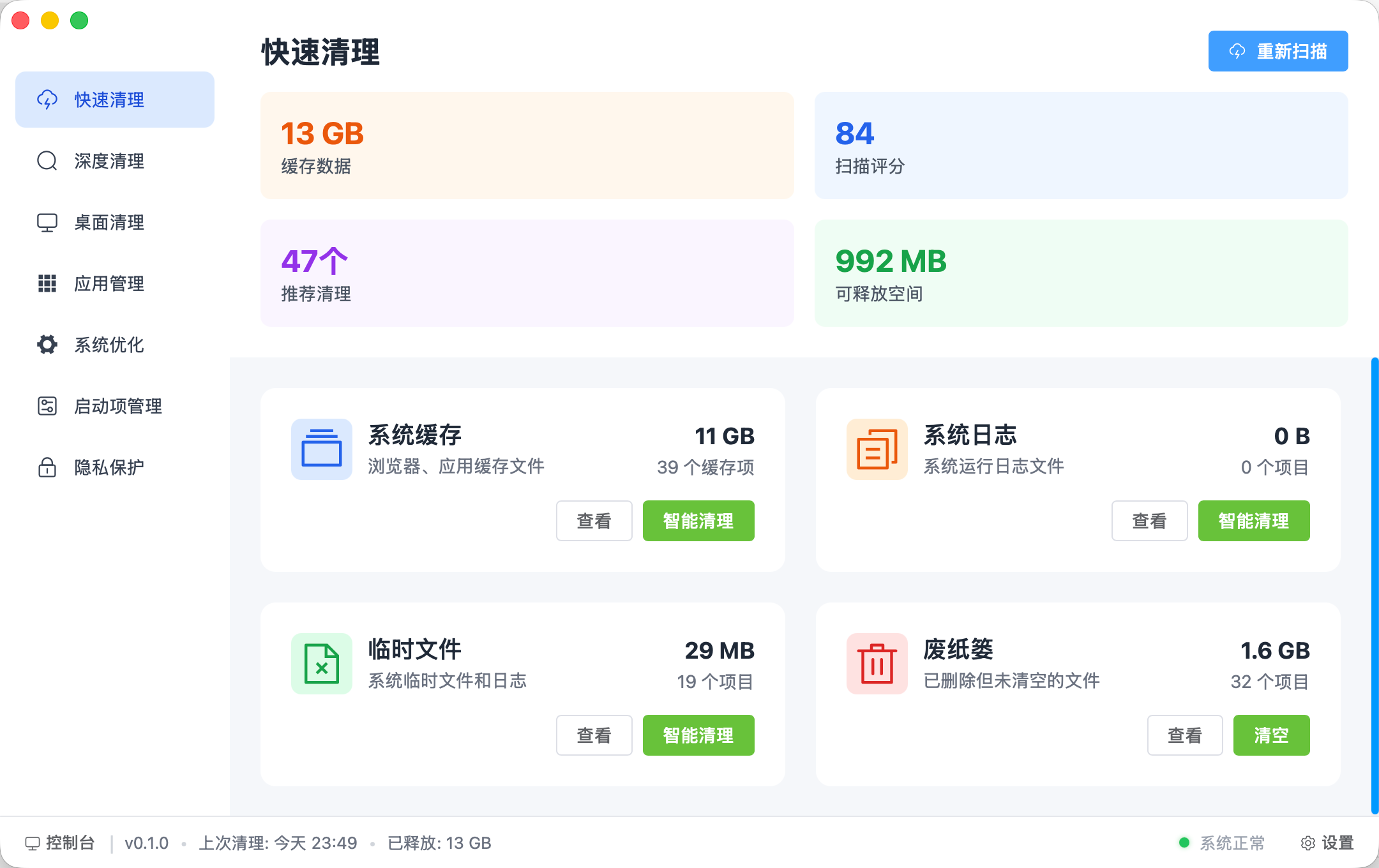
Task: Click the 系统日志 orange document icon
Action: click(x=877, y=449)
